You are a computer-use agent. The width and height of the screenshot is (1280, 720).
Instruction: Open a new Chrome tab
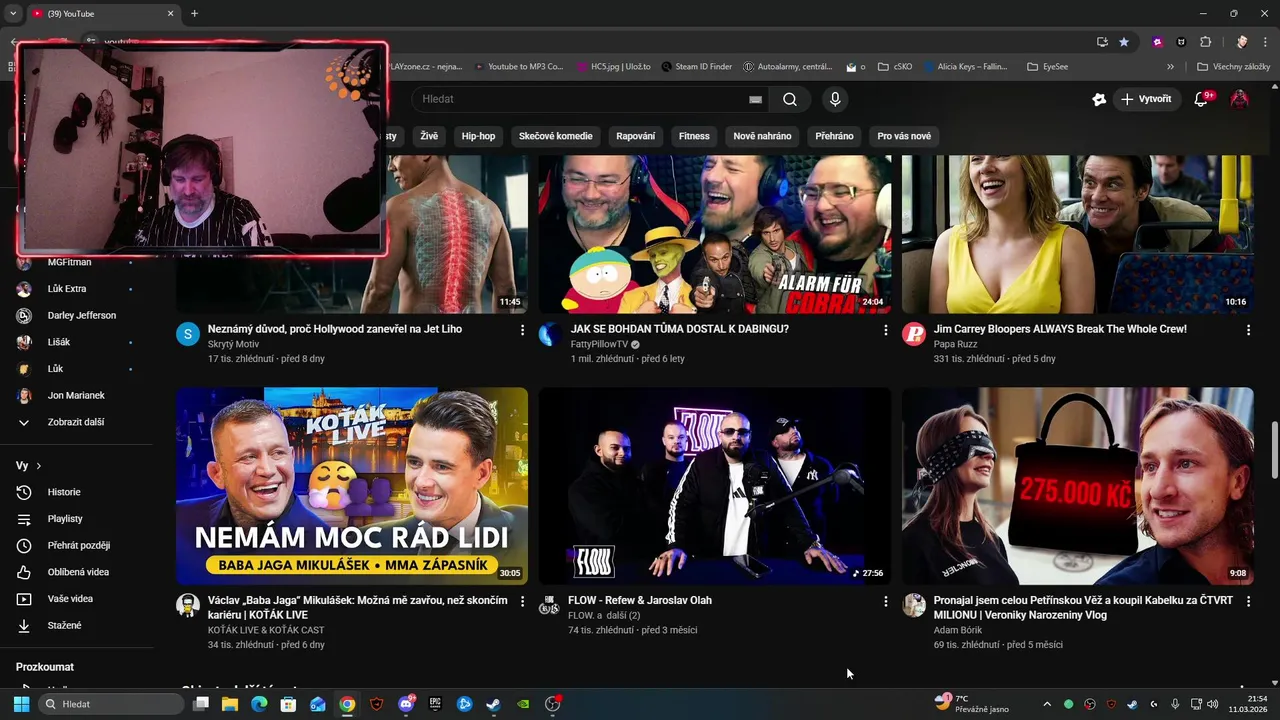pos(194,13)
